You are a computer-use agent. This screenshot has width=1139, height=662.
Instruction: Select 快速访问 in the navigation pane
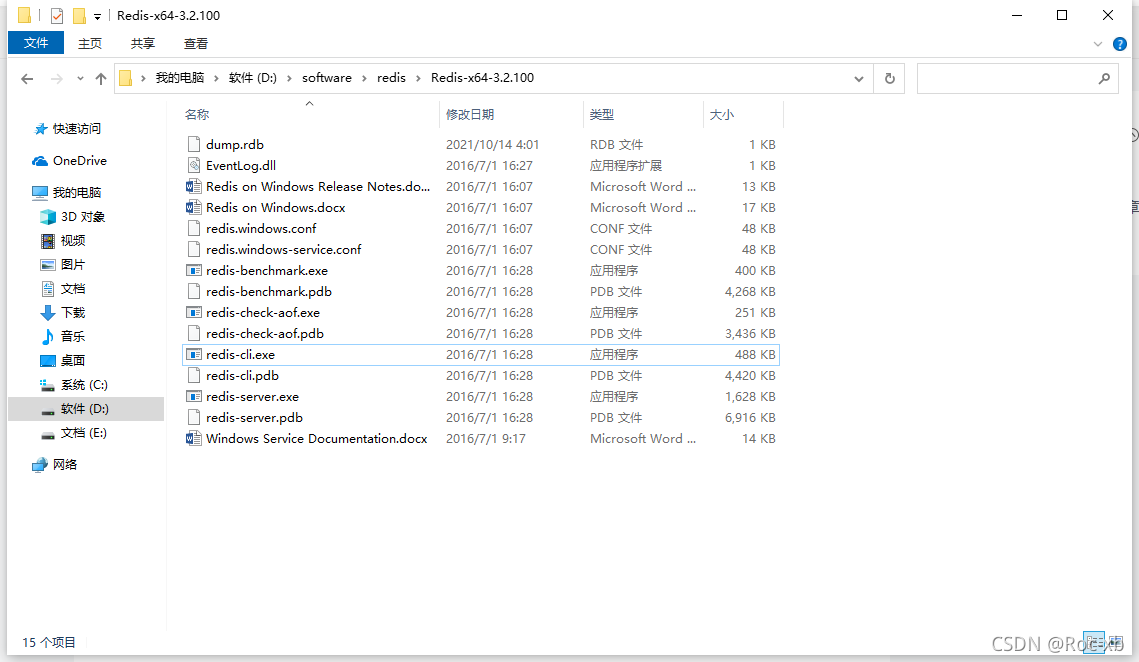click(68, 129)
